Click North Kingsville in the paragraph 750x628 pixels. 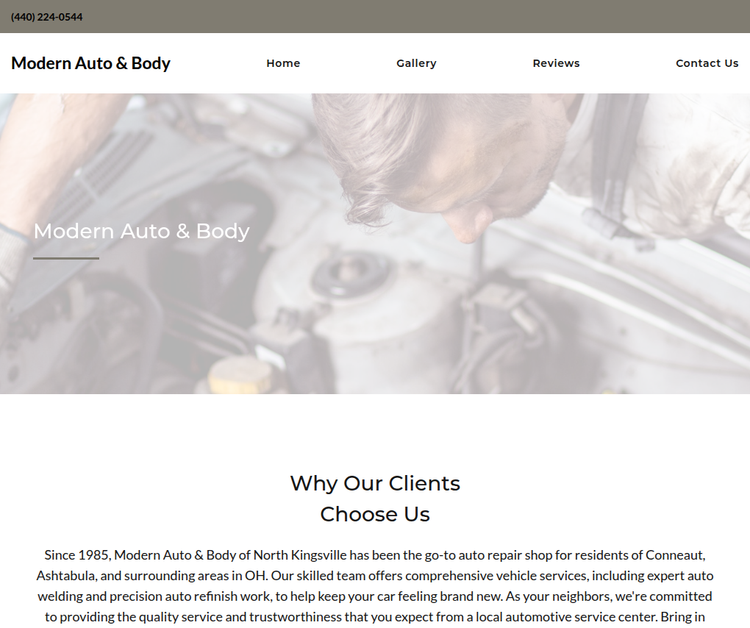(x=300, y=555)
